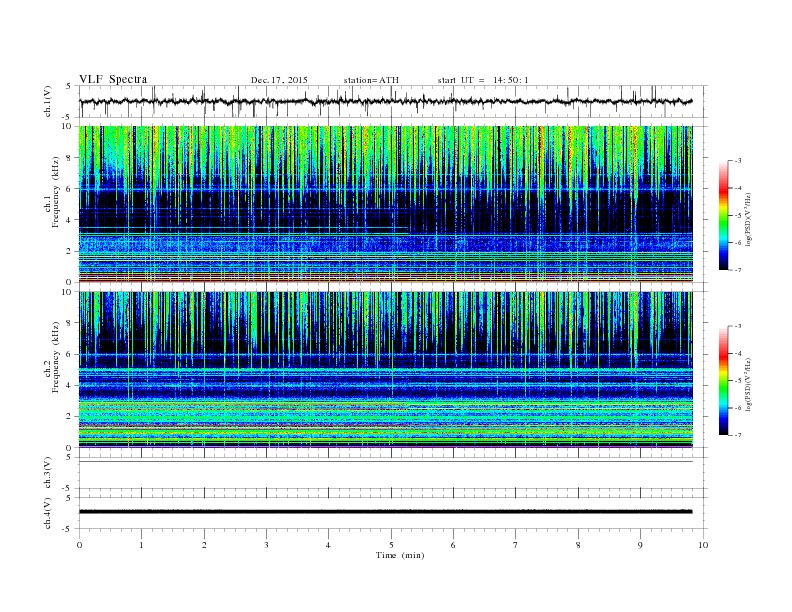Select the "ch.2 Frequency (kHz)" axis label

pyautogui.click(x=52, y=357)
